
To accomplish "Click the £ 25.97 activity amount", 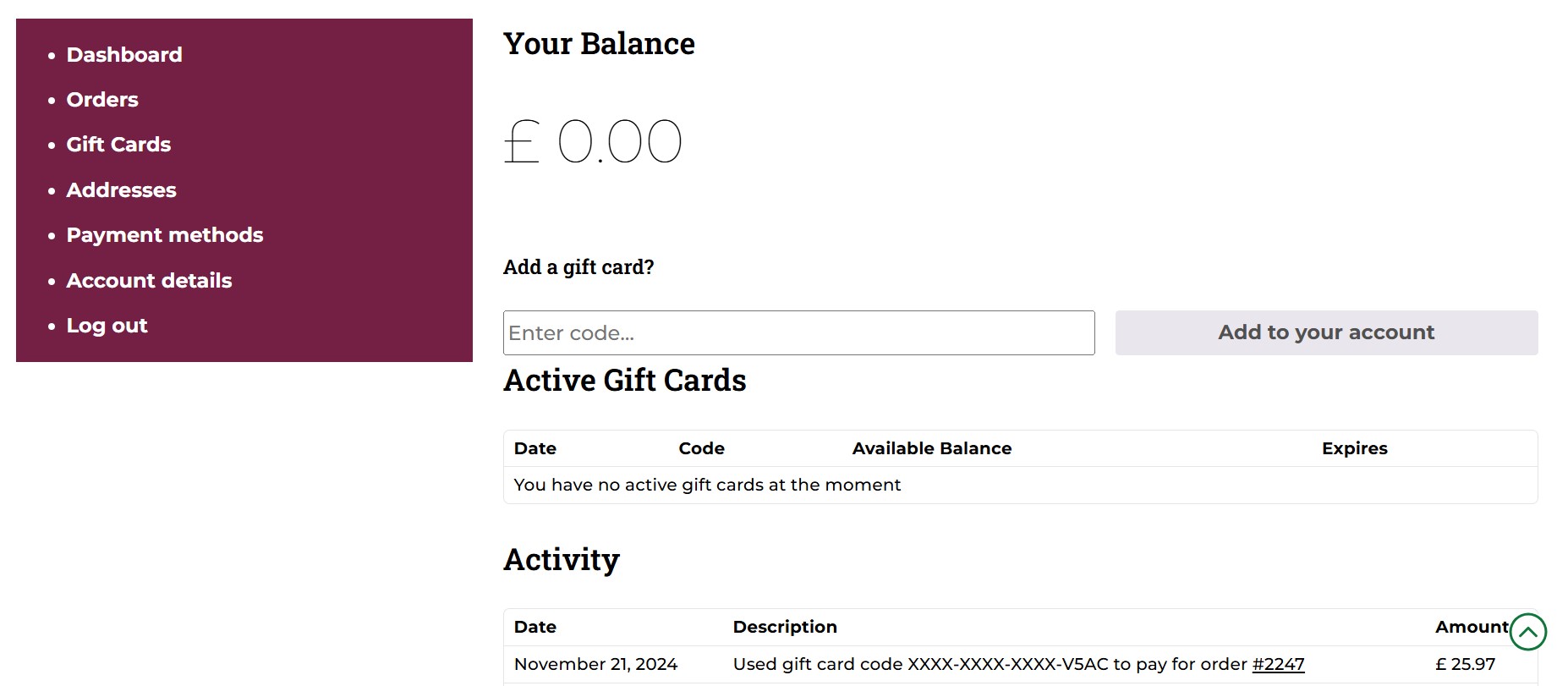I will pyautogui.click(x=1465, y=664).
